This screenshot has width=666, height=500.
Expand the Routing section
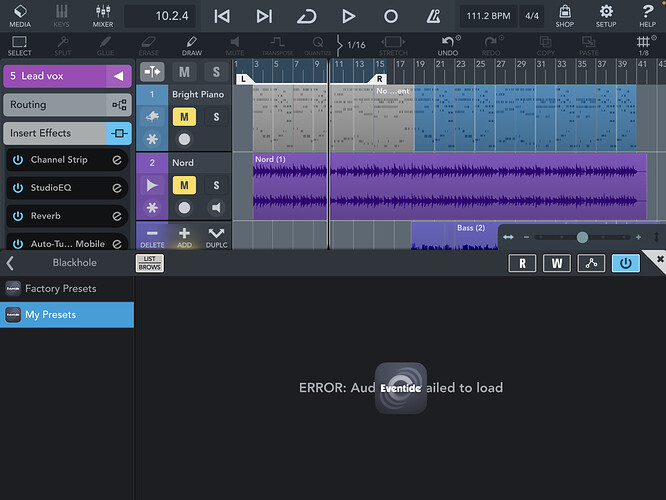68,105
